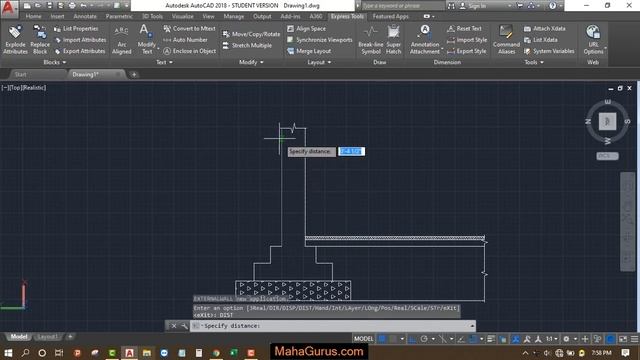Toggle 2D object snap
This screenshot has width=640, height=360.
point(473,339)
